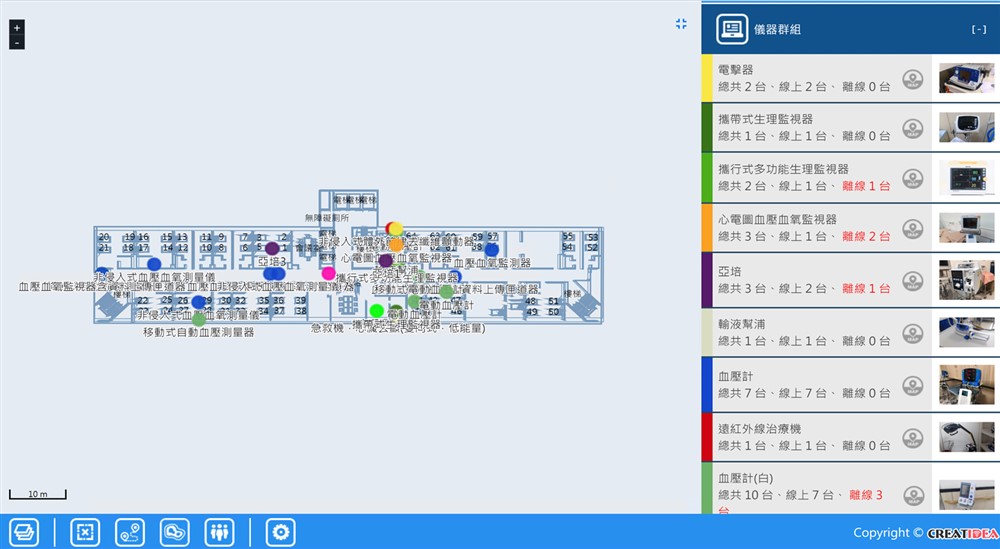Select the geofence area tool
This screenshot has height=549, width=1000.
pos(174,532)
